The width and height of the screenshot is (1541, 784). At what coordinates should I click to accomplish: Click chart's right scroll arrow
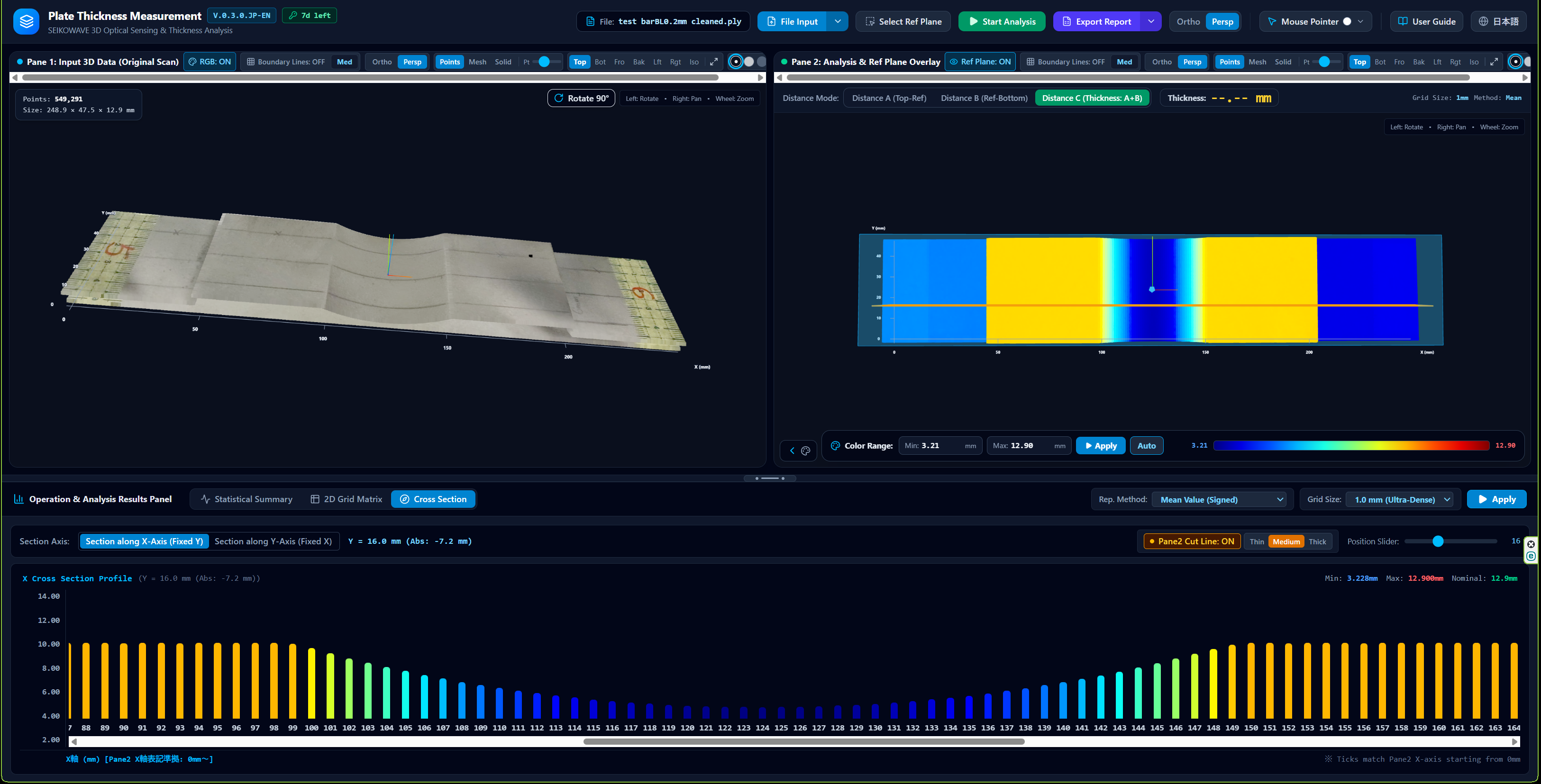[1514, 741]
